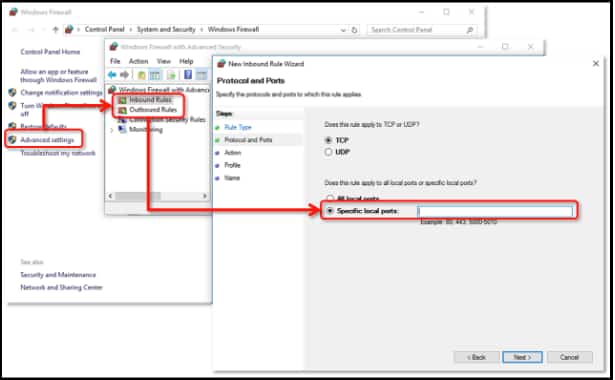Screen dimensions: 615x380
Task: Click the Inbound Rules icon in the tree
Action: coord(122,100)
